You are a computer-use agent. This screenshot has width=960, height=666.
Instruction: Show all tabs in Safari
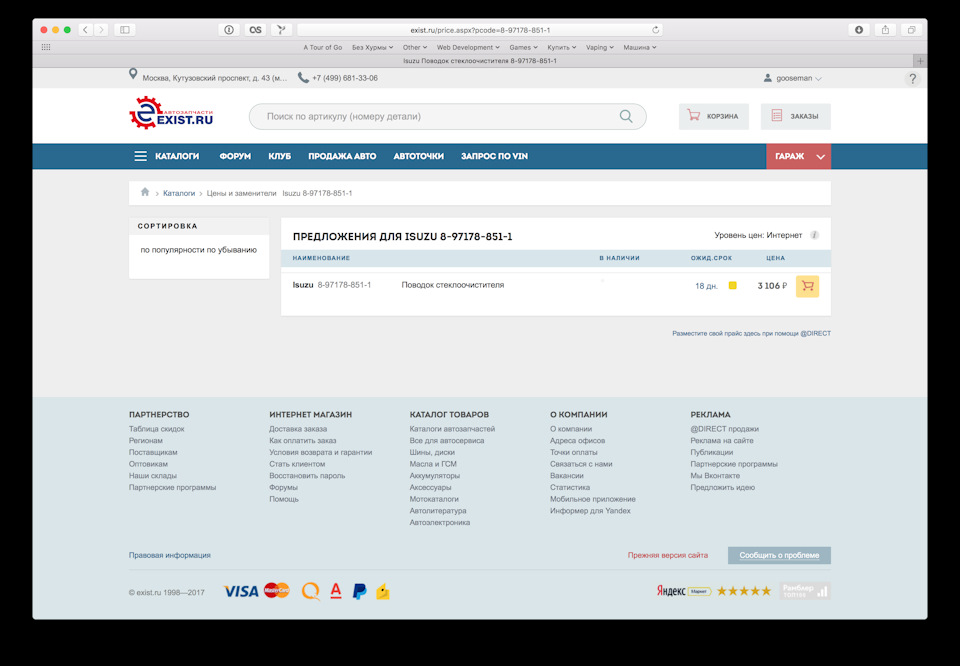click(x=912, y=29)
